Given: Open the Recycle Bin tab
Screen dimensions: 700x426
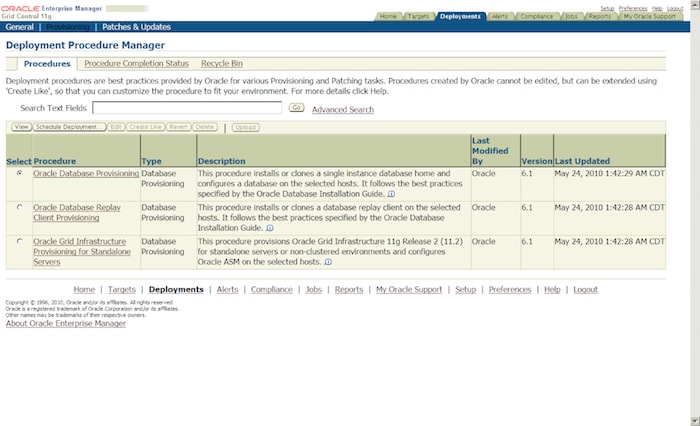Looking at the screenshot, I should coord(222,63).
